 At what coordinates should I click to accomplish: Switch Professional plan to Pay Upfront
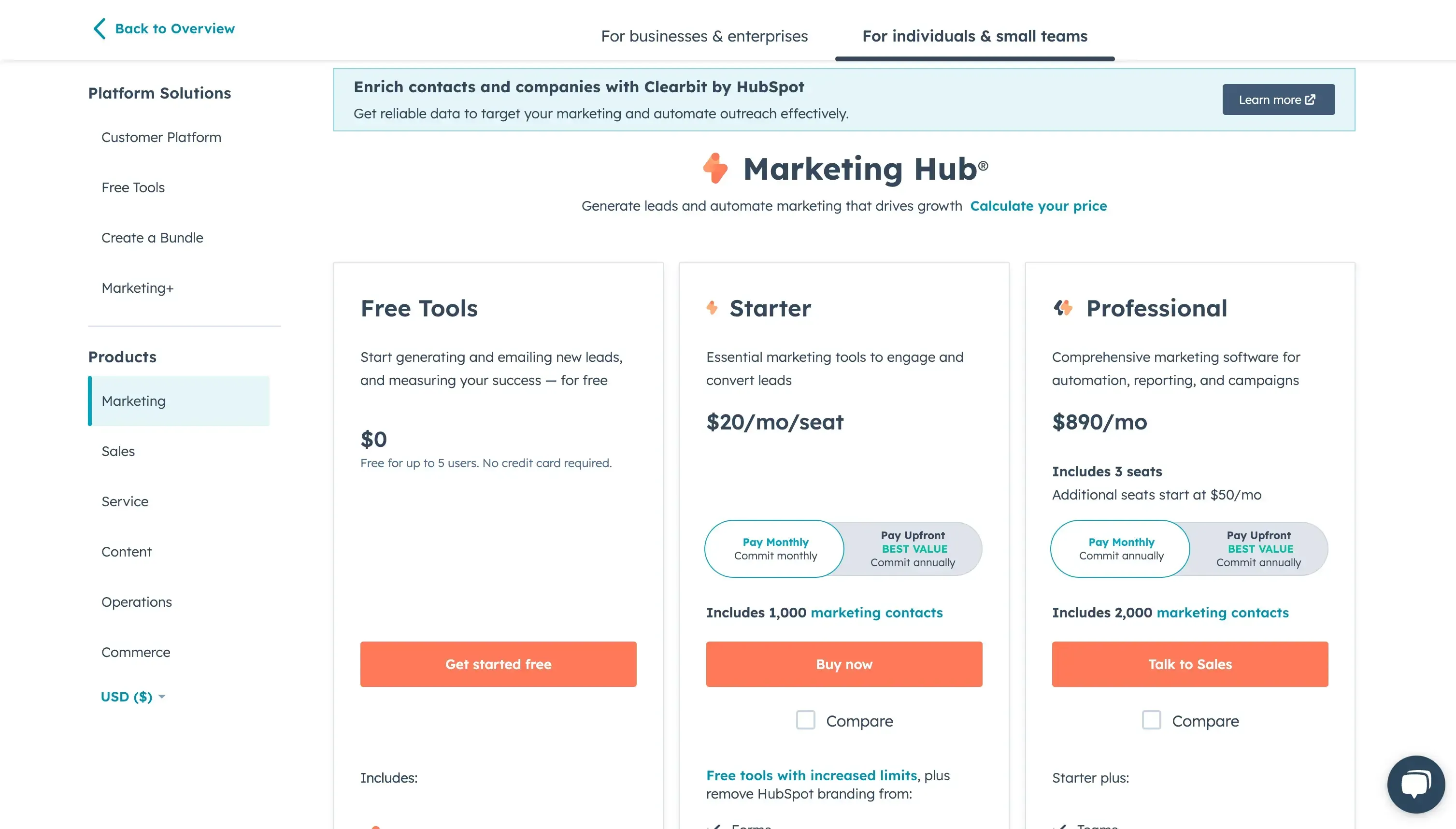[x=1259, y=548]
